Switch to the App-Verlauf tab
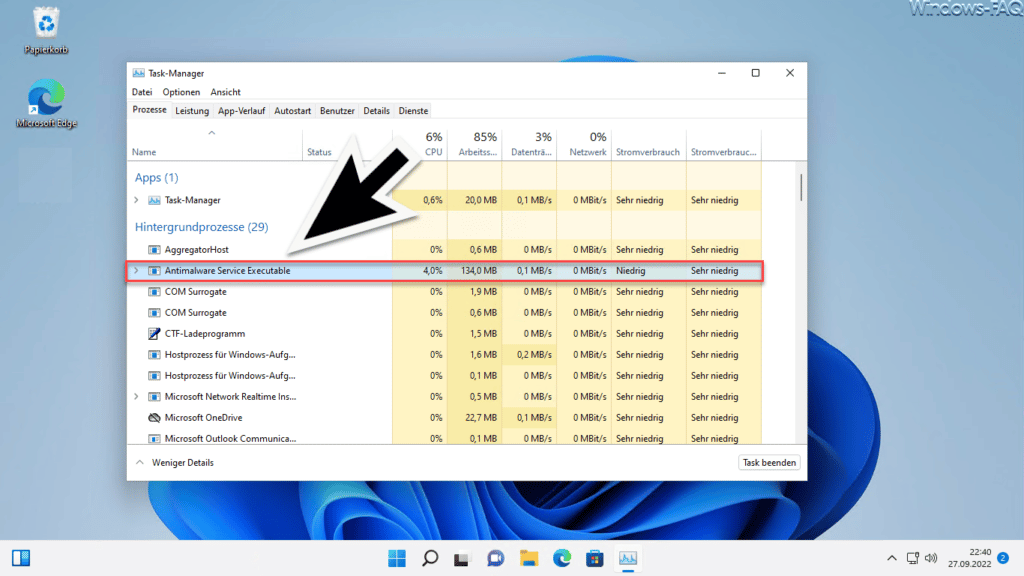 (x=242, y=111)
